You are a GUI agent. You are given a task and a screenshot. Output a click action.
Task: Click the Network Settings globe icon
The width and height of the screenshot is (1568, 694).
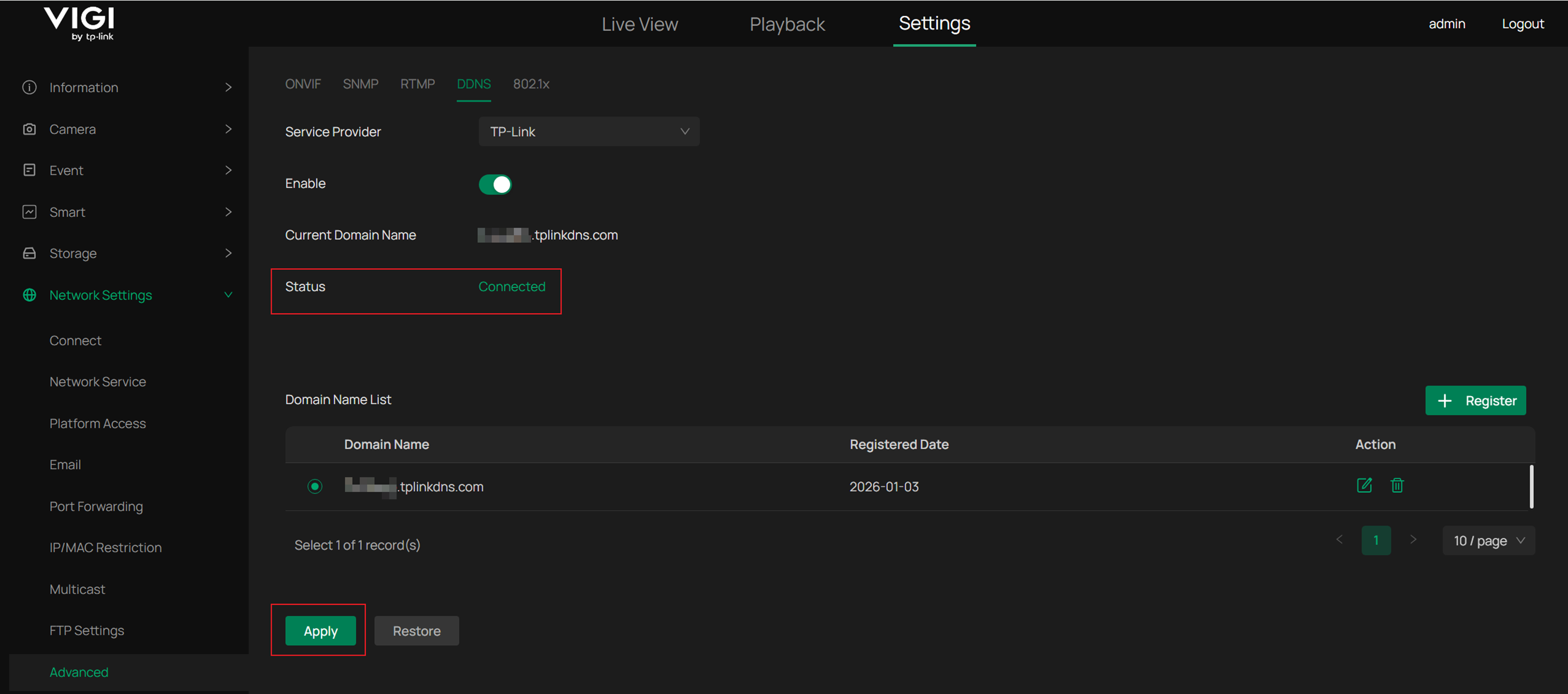pyautogui.click(x=29, y=295)
